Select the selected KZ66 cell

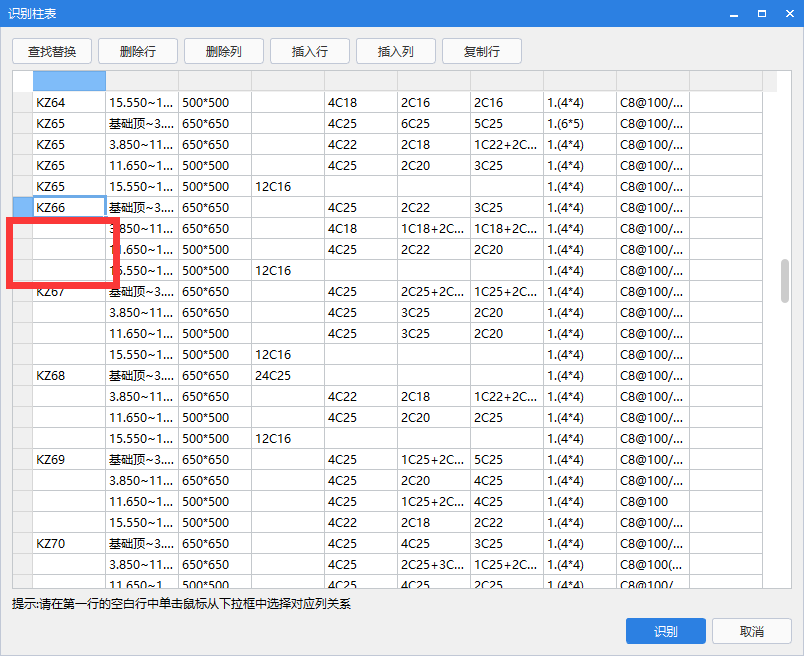[x=69, y=208]
